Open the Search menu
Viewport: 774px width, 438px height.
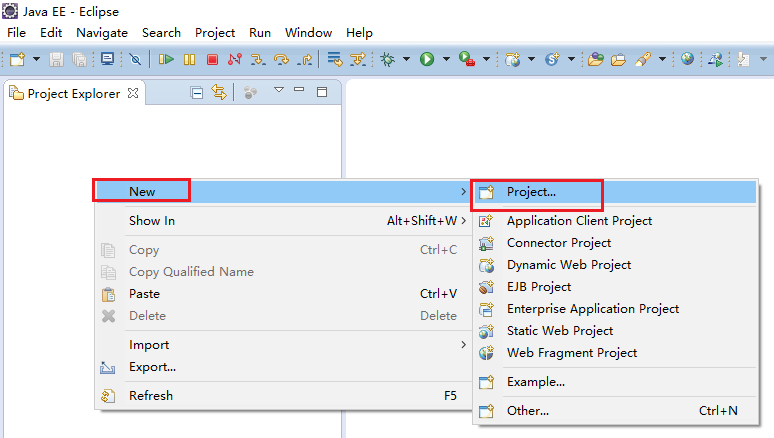pyautogui.click(x=161, y=33)
